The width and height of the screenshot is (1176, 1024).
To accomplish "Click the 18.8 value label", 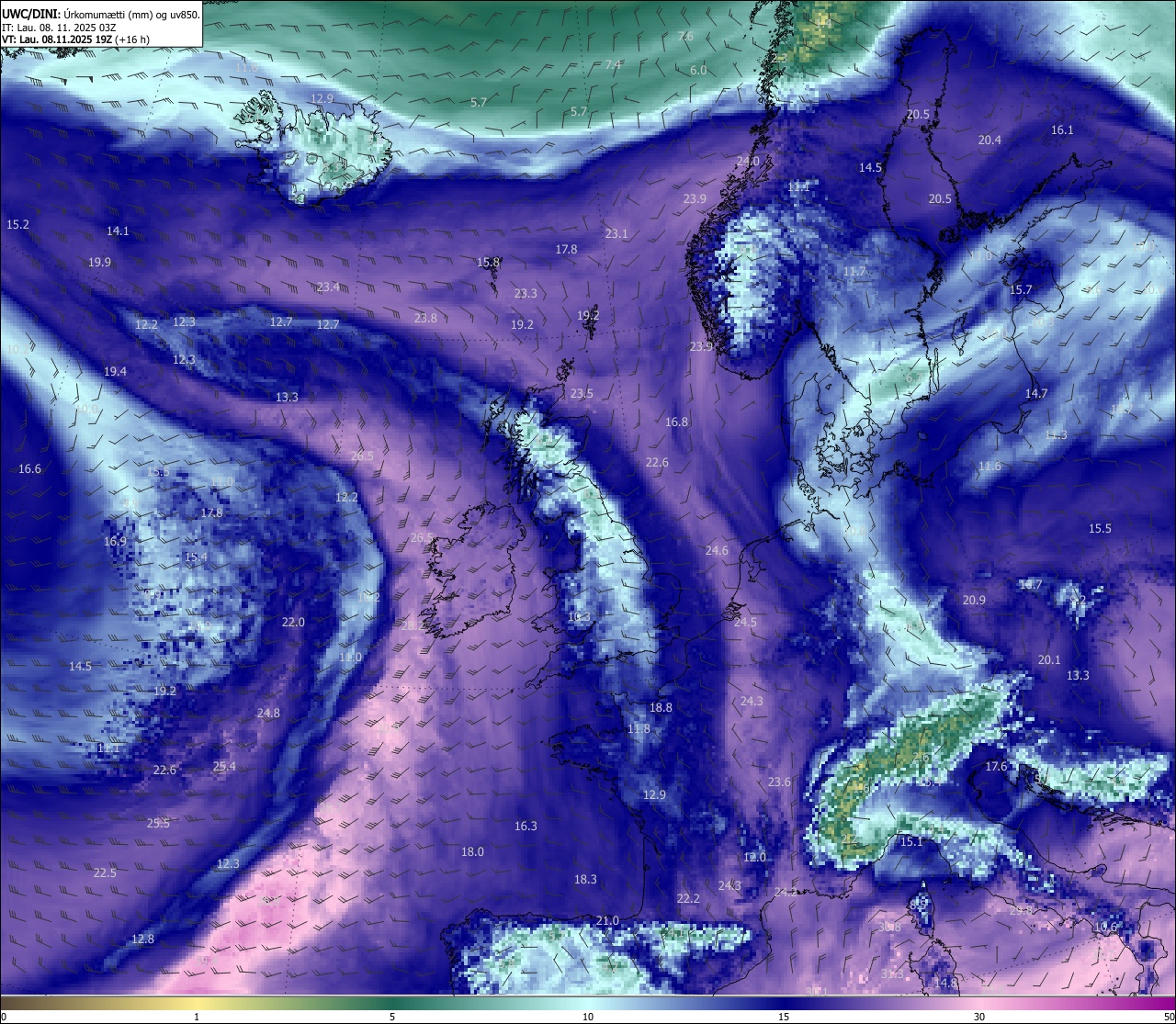I will tap(661, 708).
